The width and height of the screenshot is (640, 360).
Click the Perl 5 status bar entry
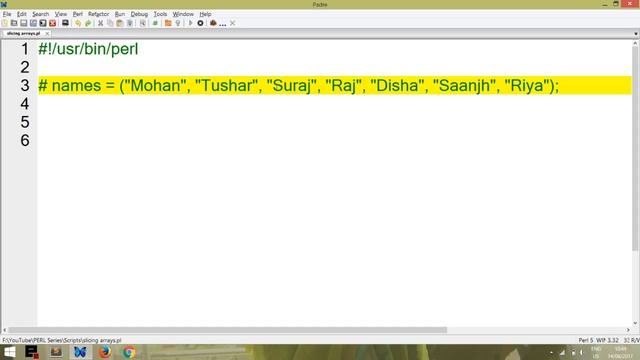point(585,340)
